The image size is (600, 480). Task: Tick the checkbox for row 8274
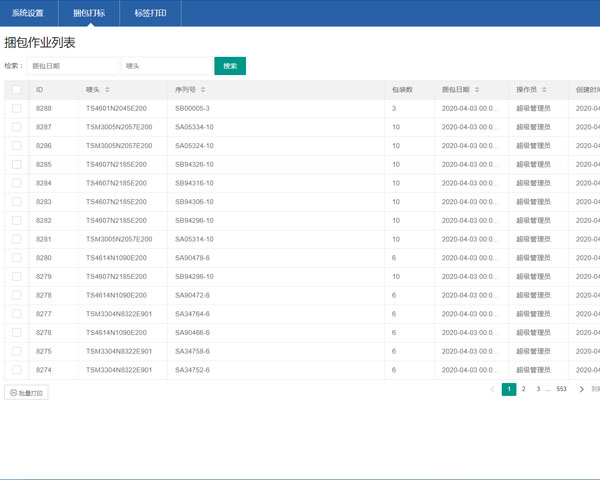point(16,370)
